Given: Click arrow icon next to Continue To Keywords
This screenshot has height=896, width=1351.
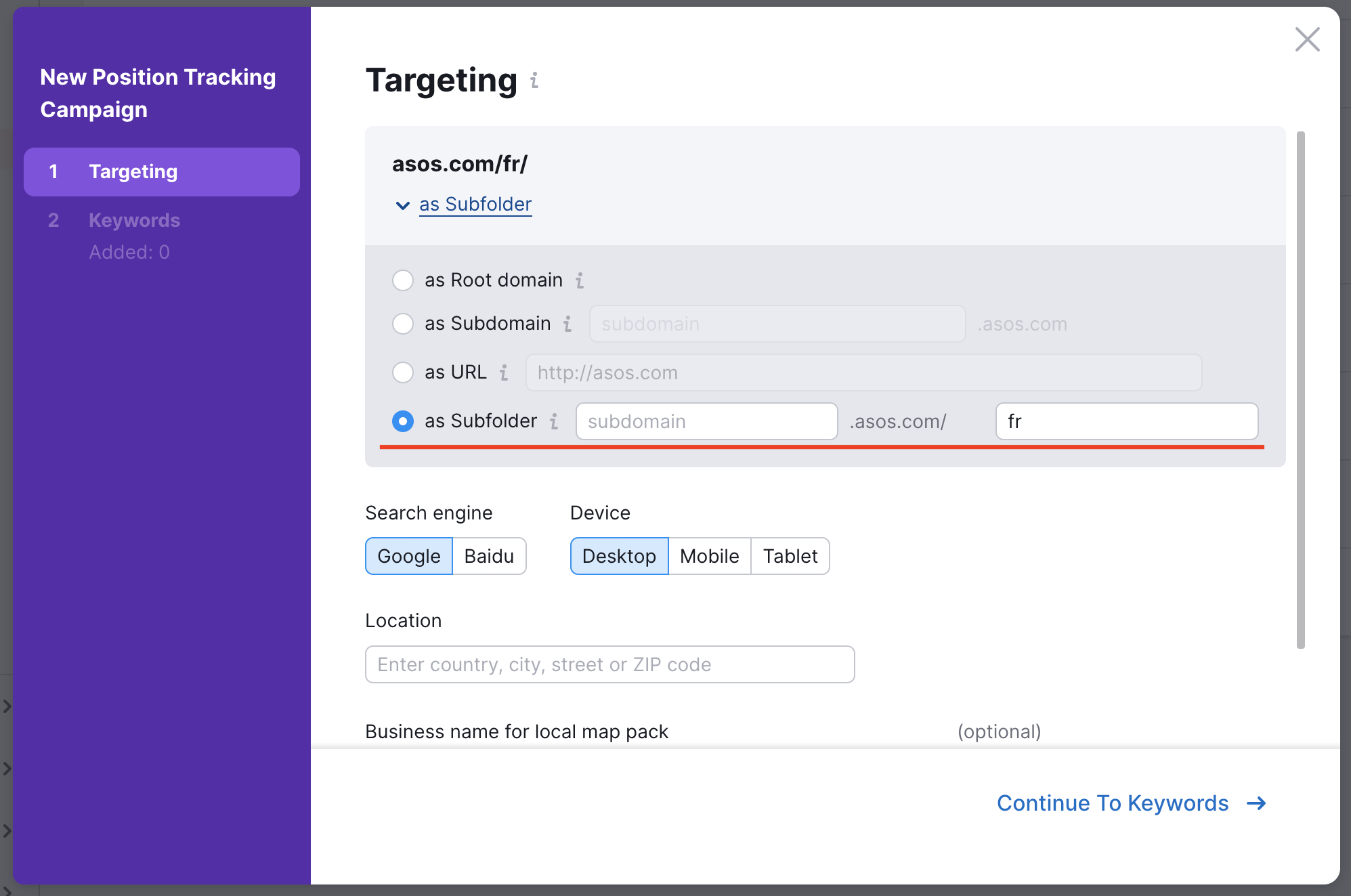Looking at the screenshot, I should tap(1256, 803).
